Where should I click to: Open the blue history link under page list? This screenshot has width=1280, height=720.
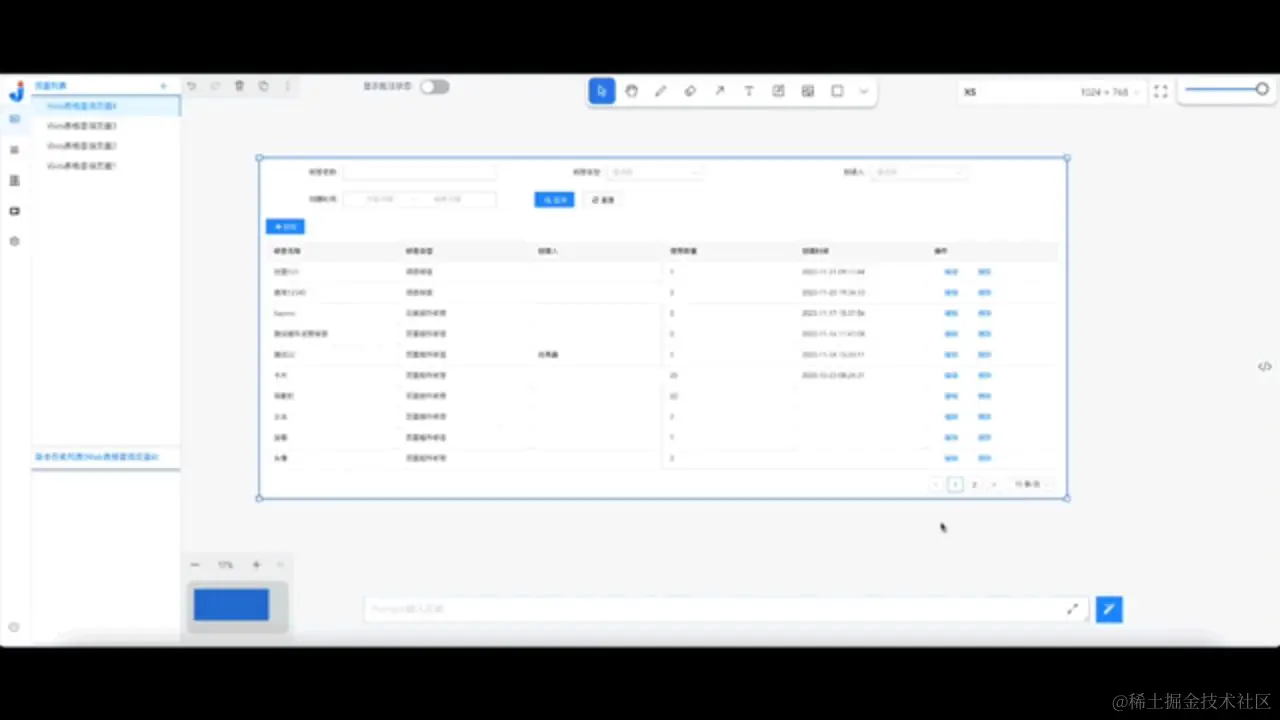click(97, 457)
